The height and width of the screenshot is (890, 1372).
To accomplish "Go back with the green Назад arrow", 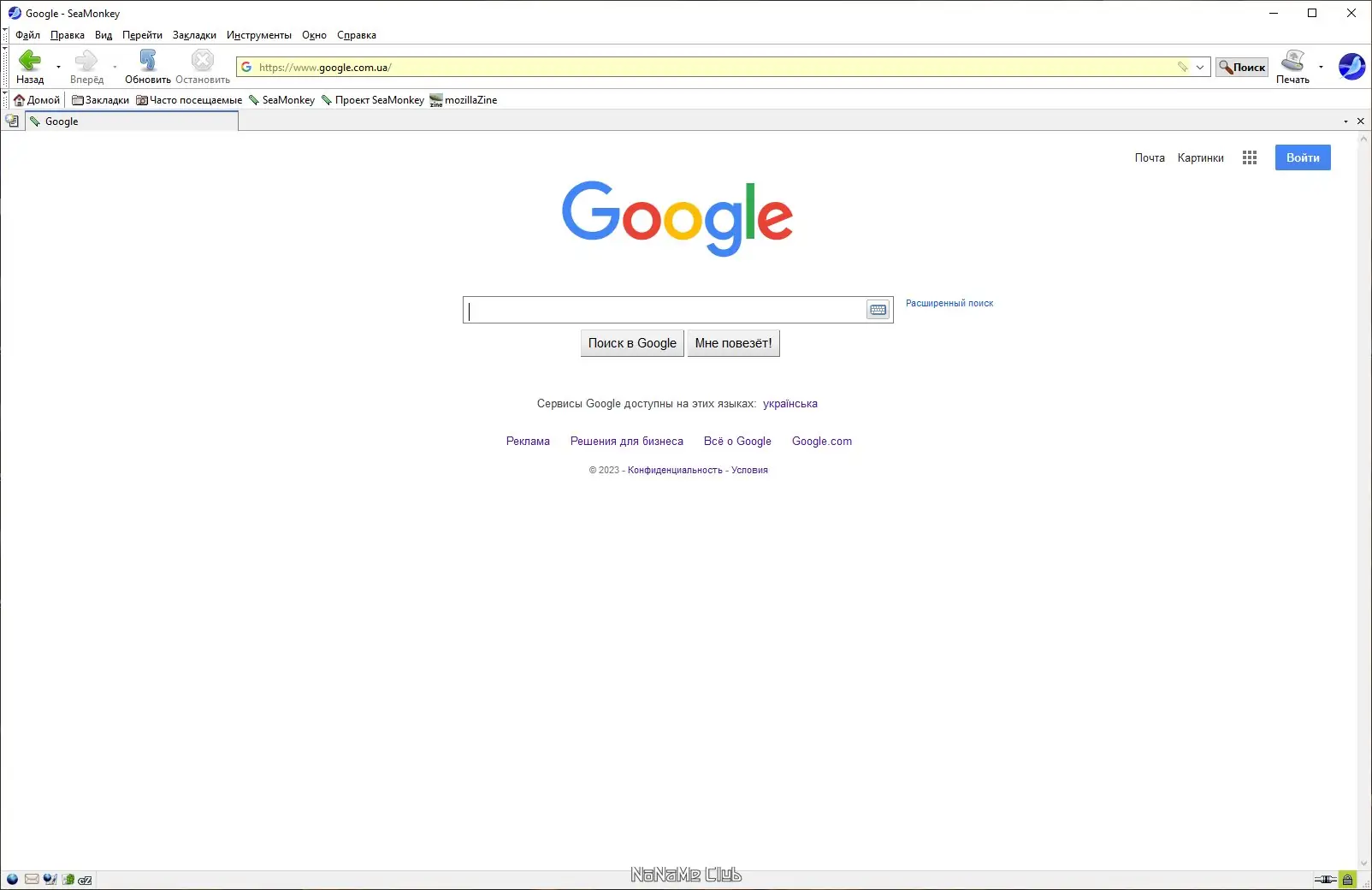I will point(30,66).
